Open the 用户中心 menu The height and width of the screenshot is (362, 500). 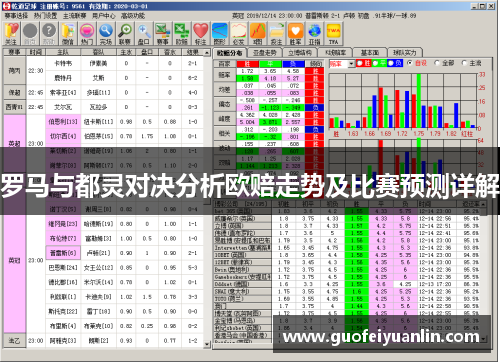[x=104, y=16]
